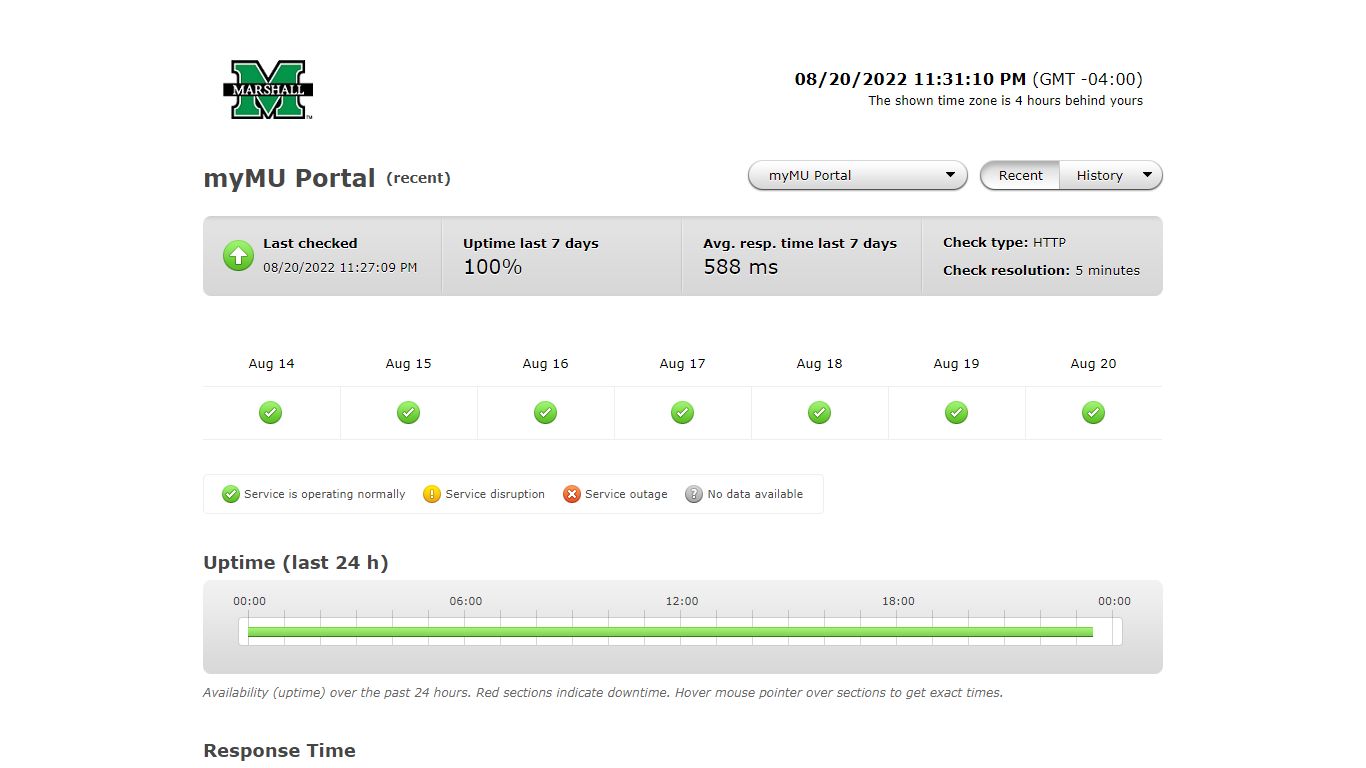Click the Aug 17 date header
The image size is (1366, 768).
pos(682,364)
